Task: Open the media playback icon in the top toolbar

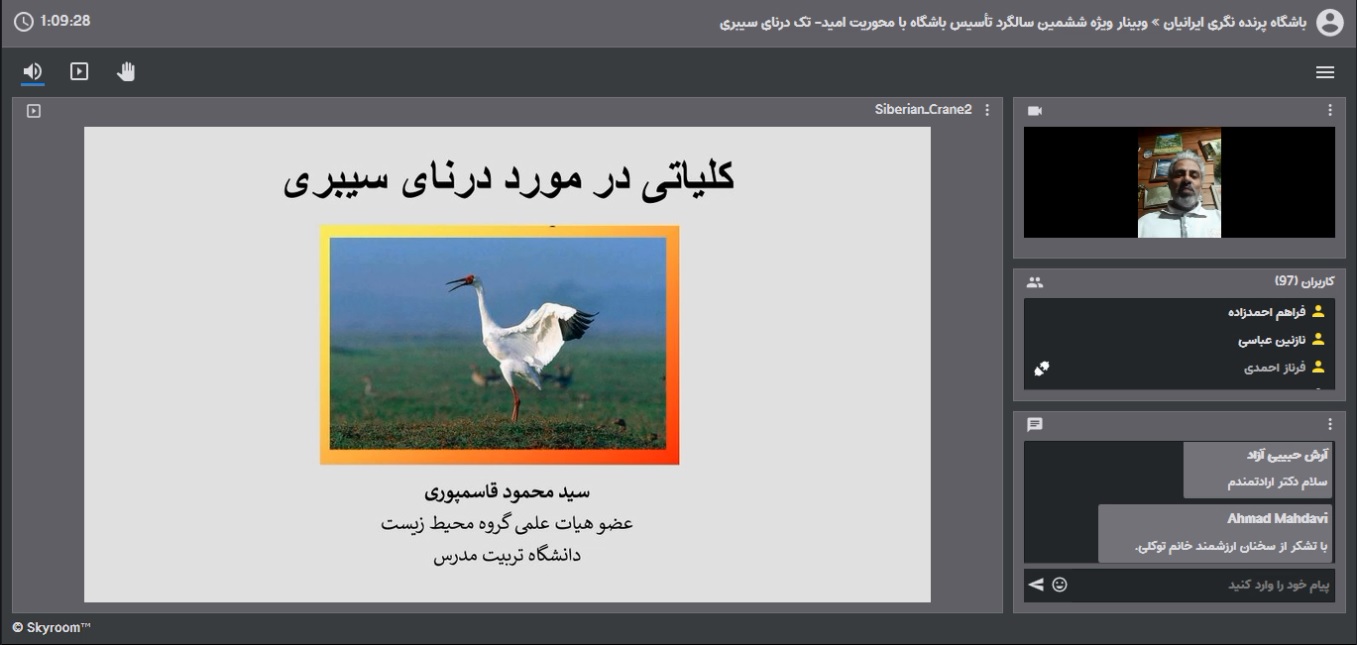Action: tap(79, 71)
